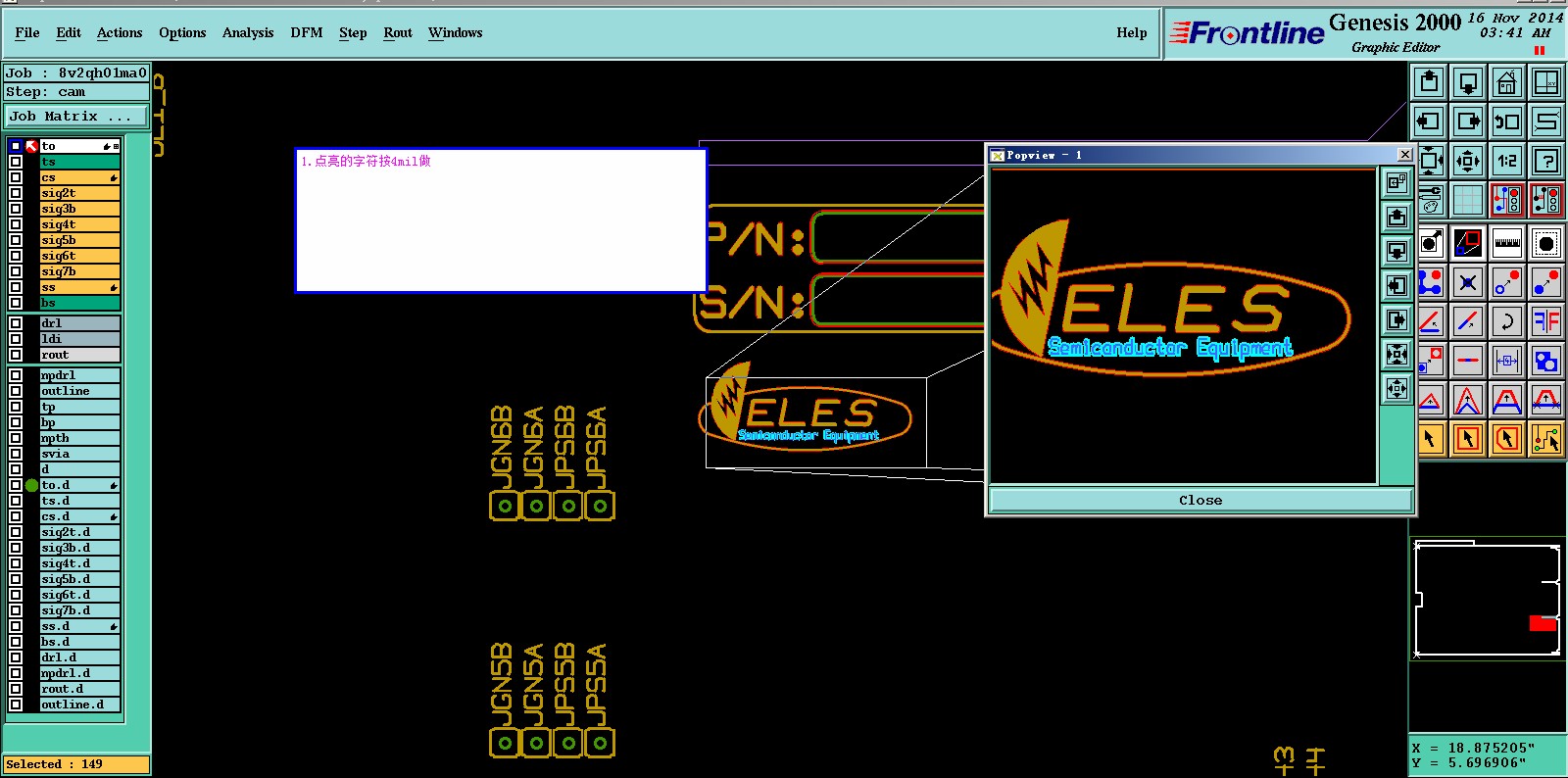Click Popview pan up icon
The width and height of the screenshot is (1568, 778).
1397,217
